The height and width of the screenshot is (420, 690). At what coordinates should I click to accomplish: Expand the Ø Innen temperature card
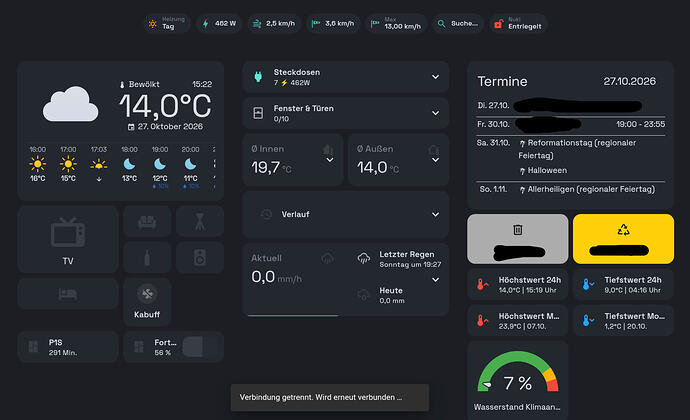click(330, 160)
